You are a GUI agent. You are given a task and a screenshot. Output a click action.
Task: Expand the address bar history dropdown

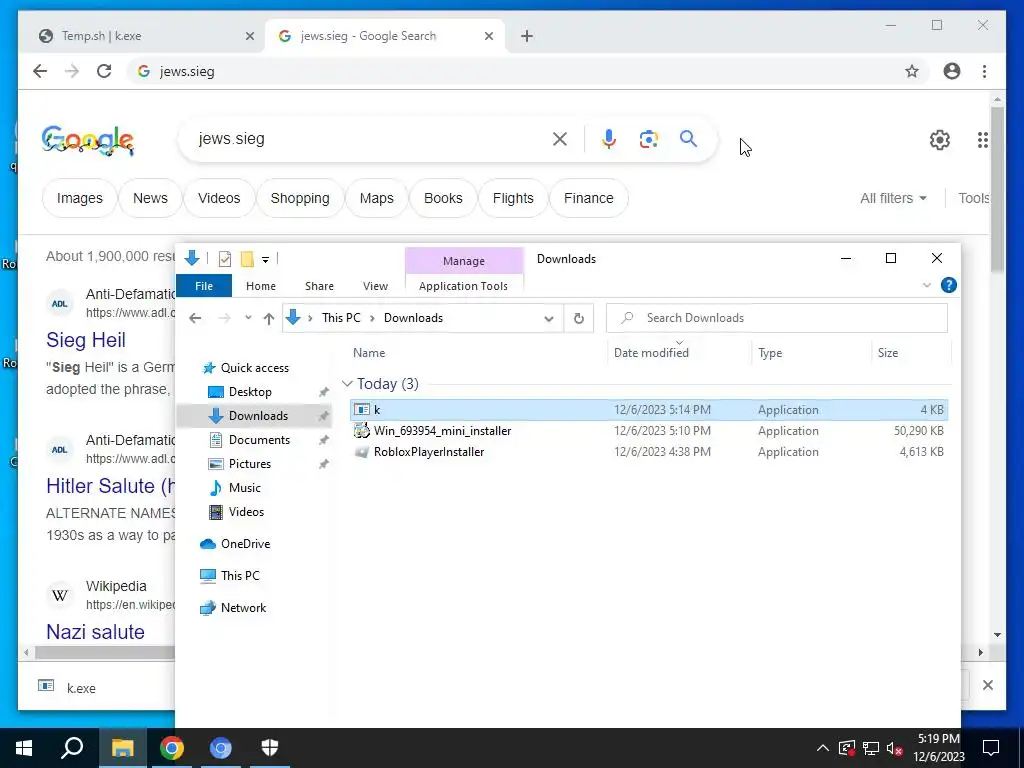click(549, 318)
